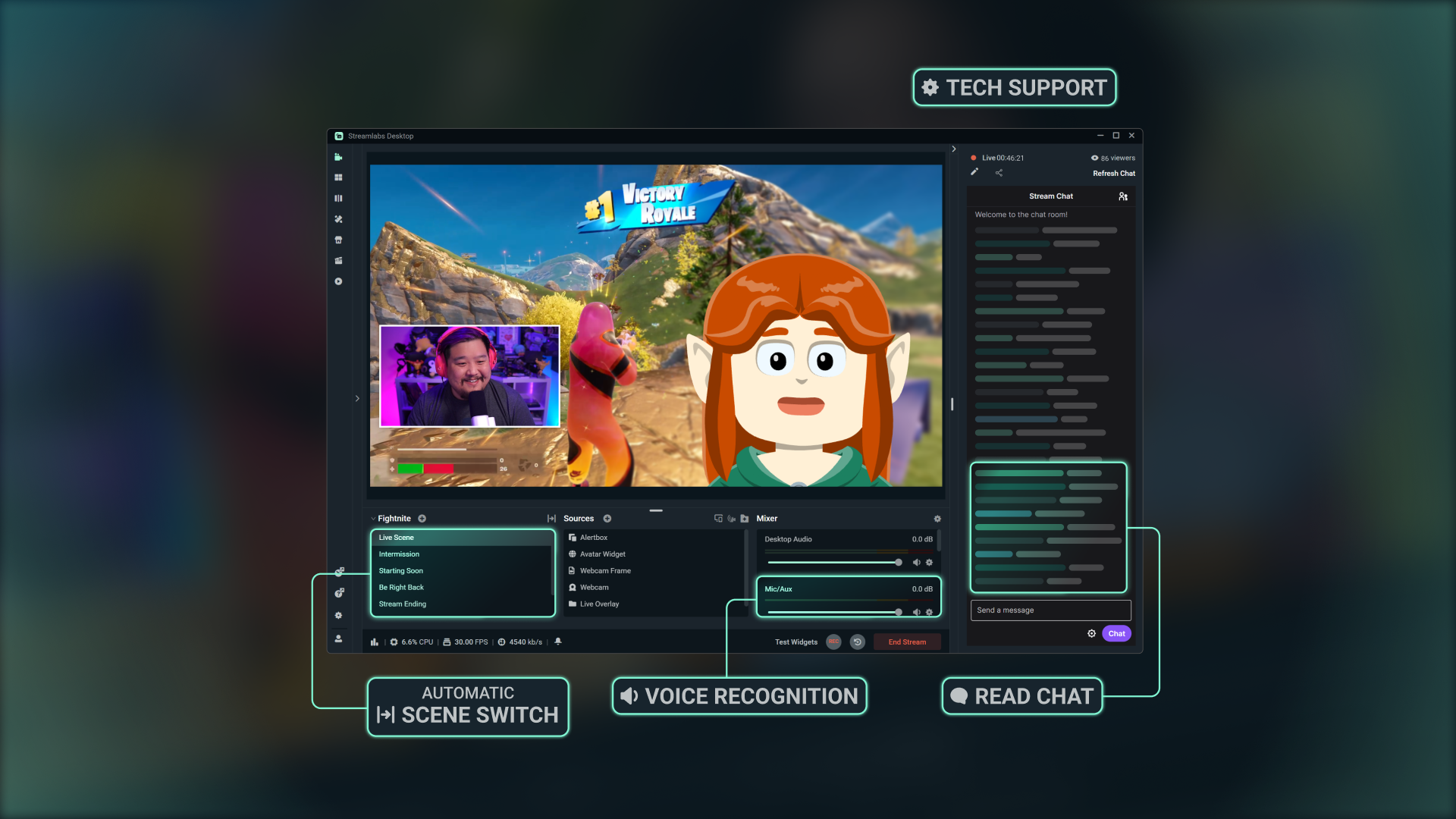Open performance stats bar-chart icon in the status bar
The height and width of the screenshot is (819, 1456).
coord(375,642)
